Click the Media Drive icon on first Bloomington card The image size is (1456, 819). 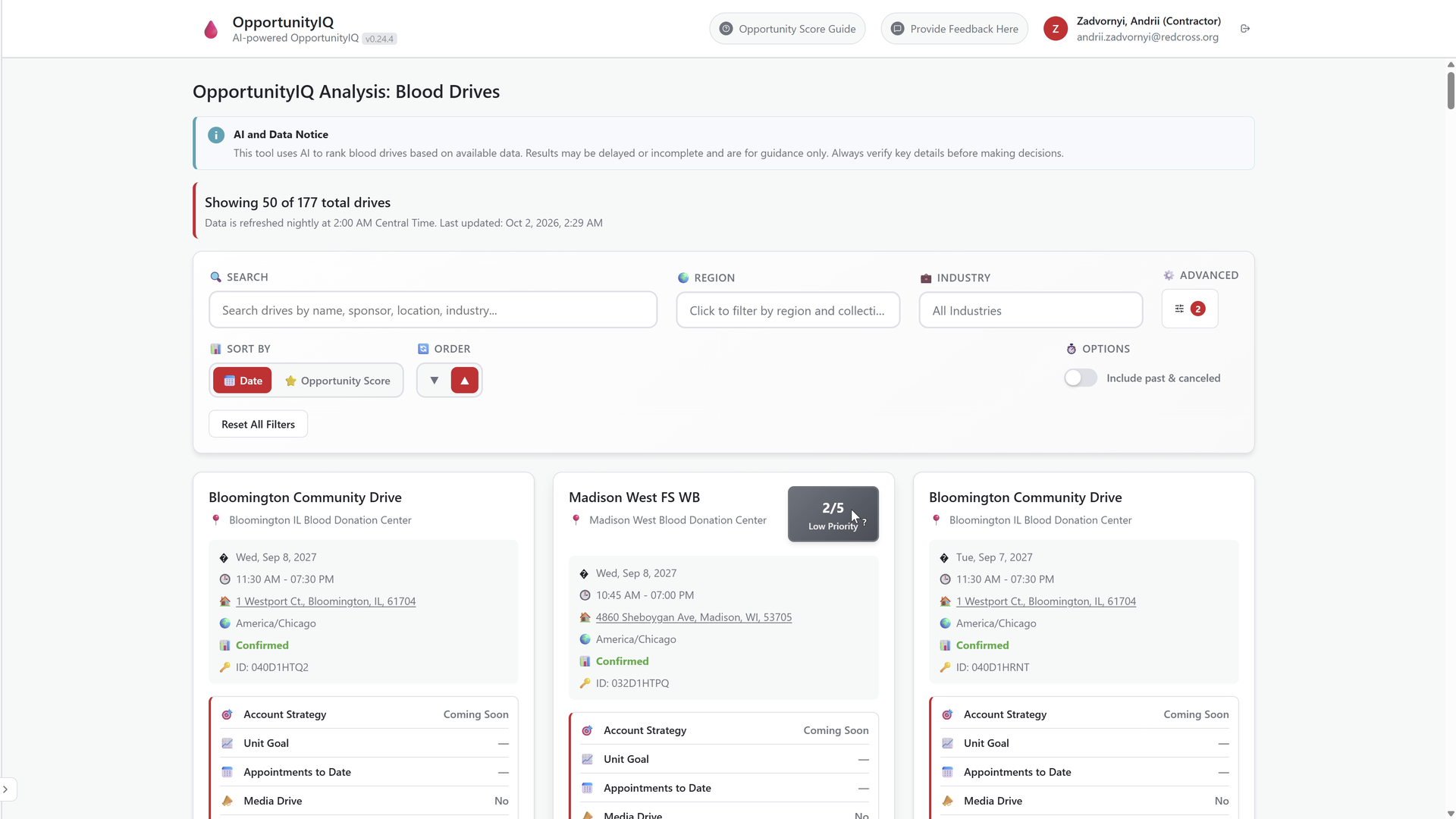(227, 801)
